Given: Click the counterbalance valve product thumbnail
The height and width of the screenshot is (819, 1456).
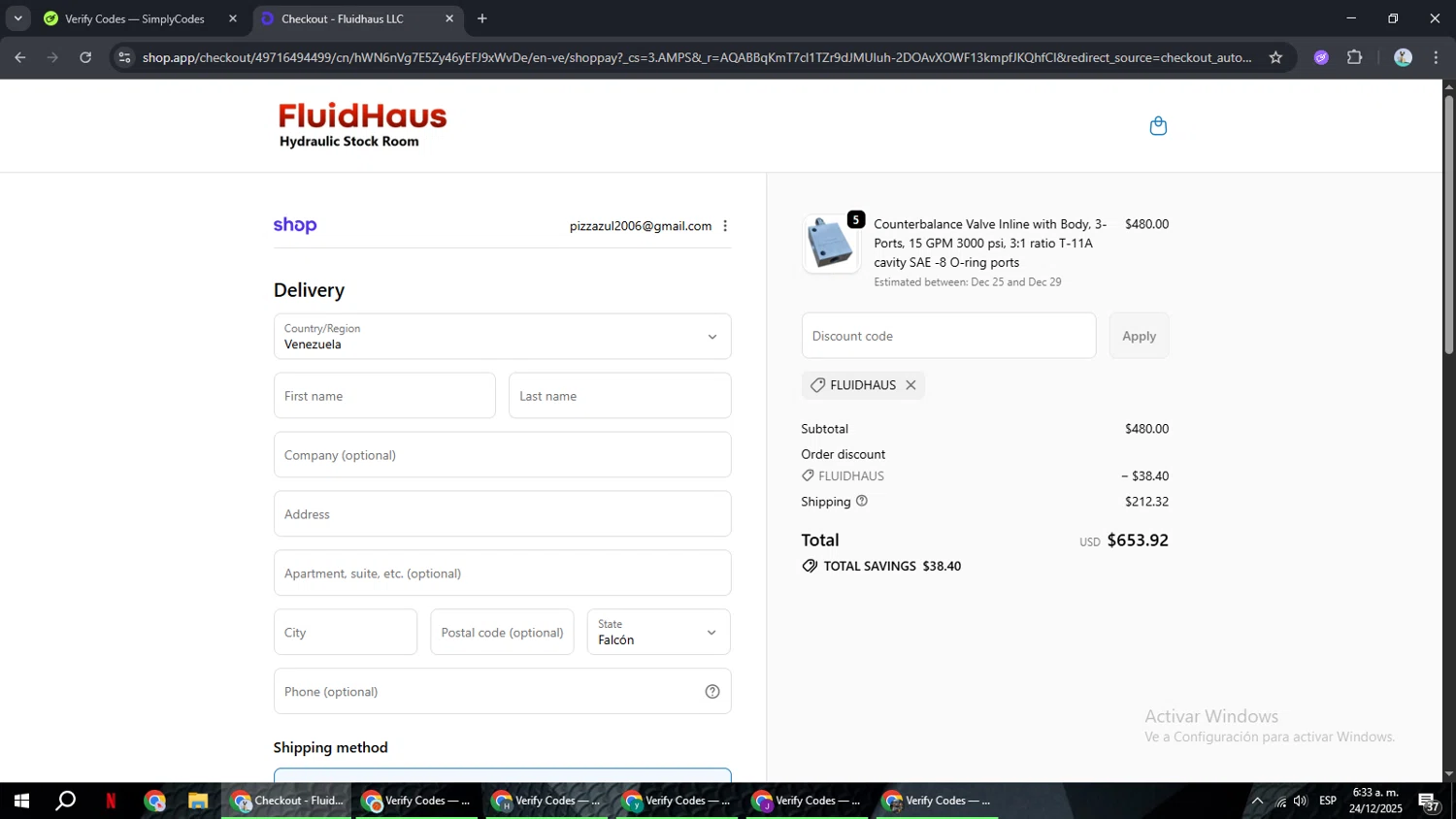Looking at the screenshot, I should coord(831,244).
